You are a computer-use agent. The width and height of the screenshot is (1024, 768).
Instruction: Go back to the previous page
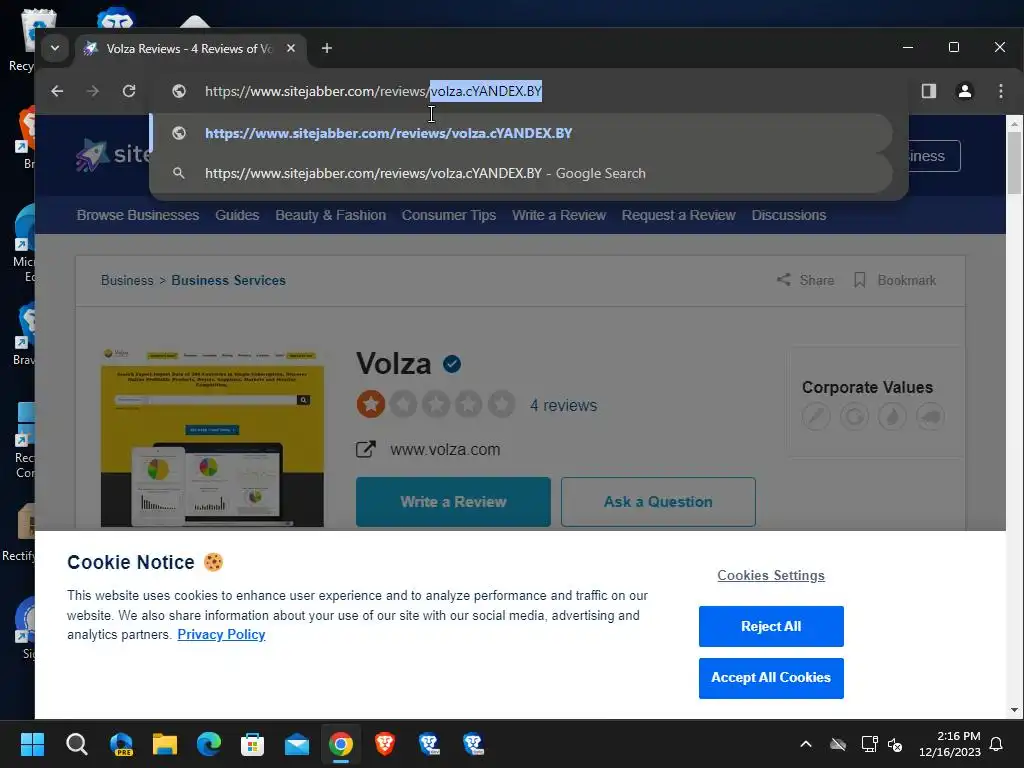pyautogui.click(x=57, y=91)
